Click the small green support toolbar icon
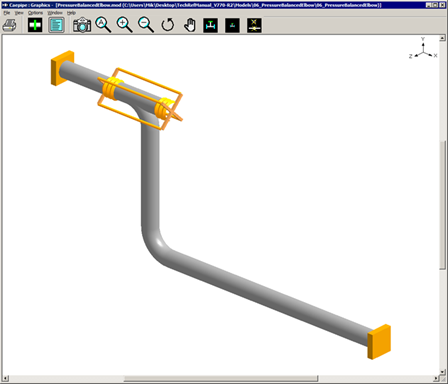 [232, 25]
